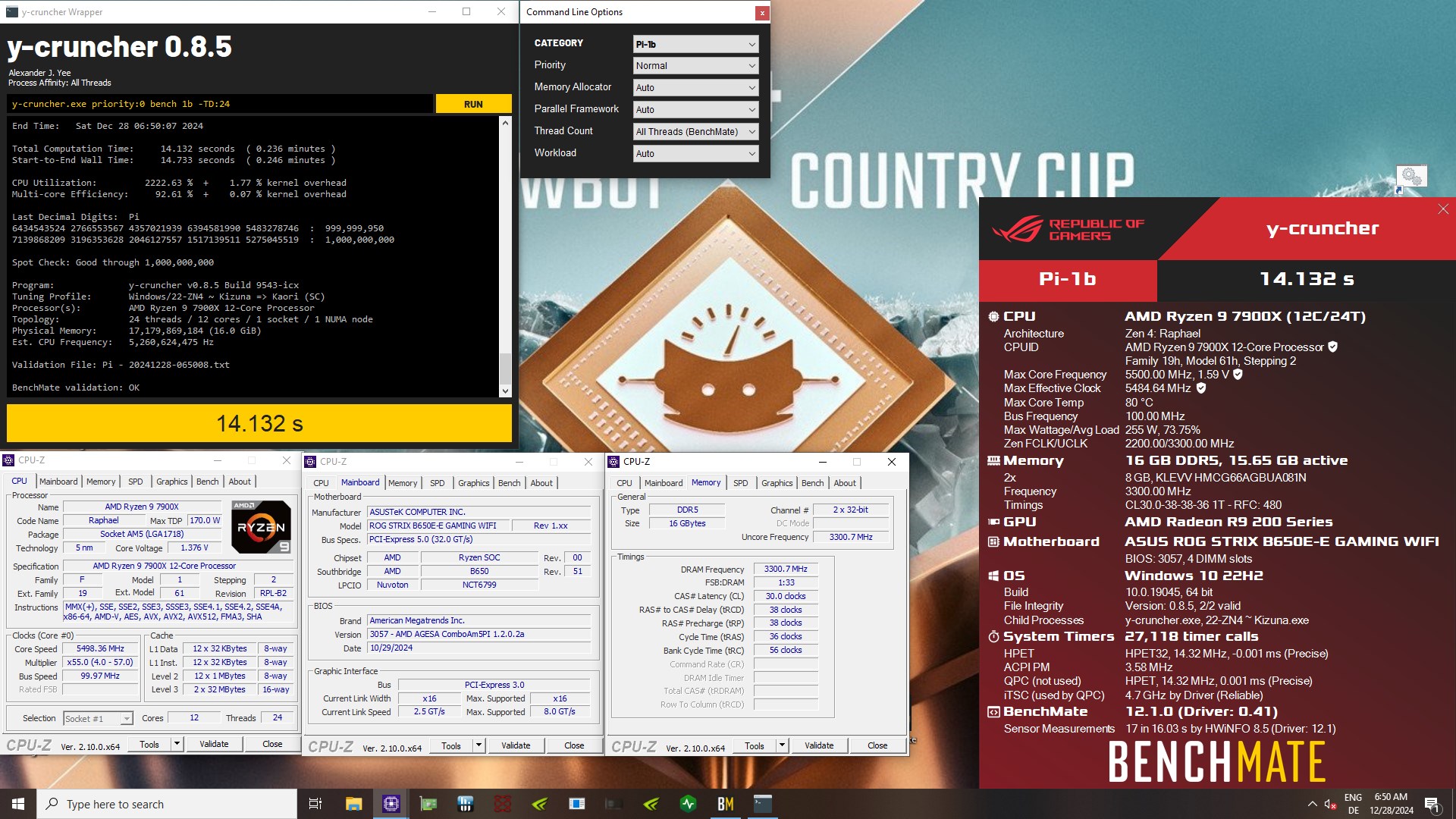Screen dimensions: 1456x819
Task: Open the HWiNFO-style blue bars taskbar icon
Action: [465, 804]
